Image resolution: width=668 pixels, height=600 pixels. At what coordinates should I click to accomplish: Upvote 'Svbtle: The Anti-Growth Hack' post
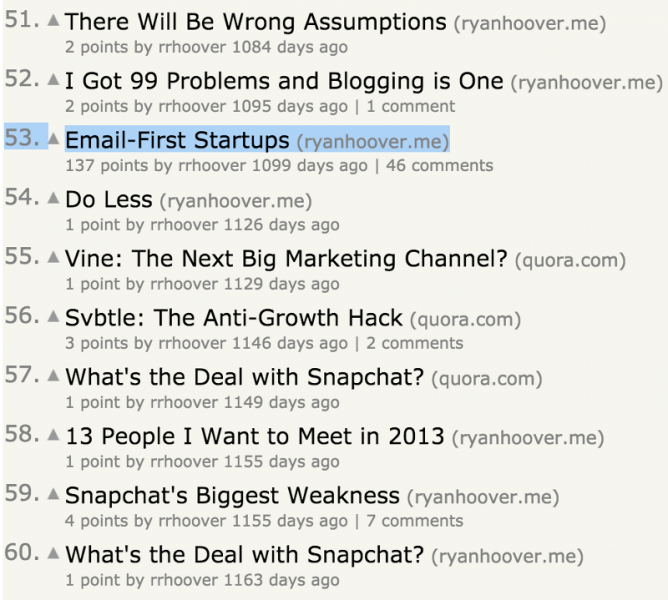pos(53,316)
